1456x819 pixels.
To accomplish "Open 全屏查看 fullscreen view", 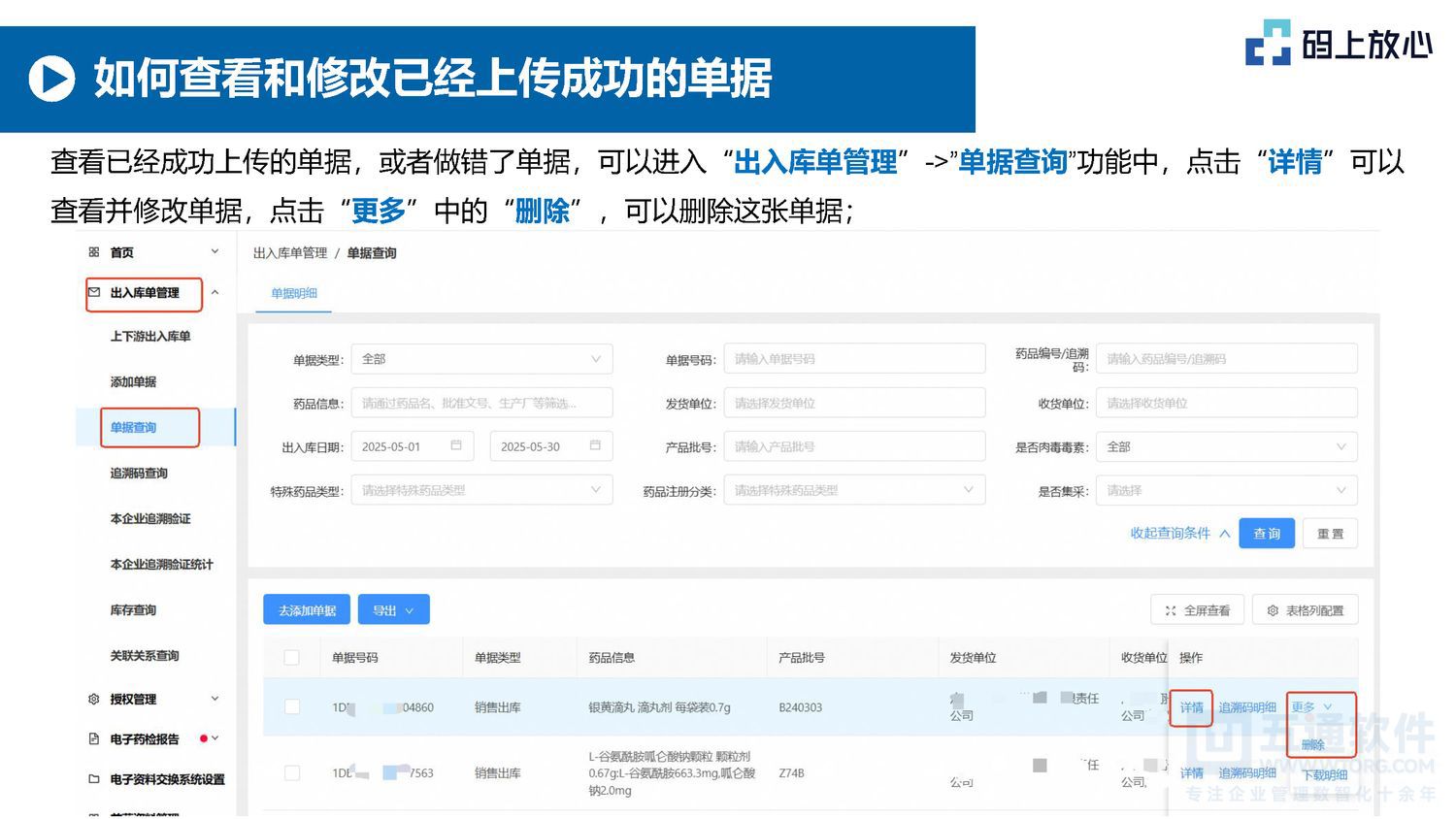I will [1197, 609].
